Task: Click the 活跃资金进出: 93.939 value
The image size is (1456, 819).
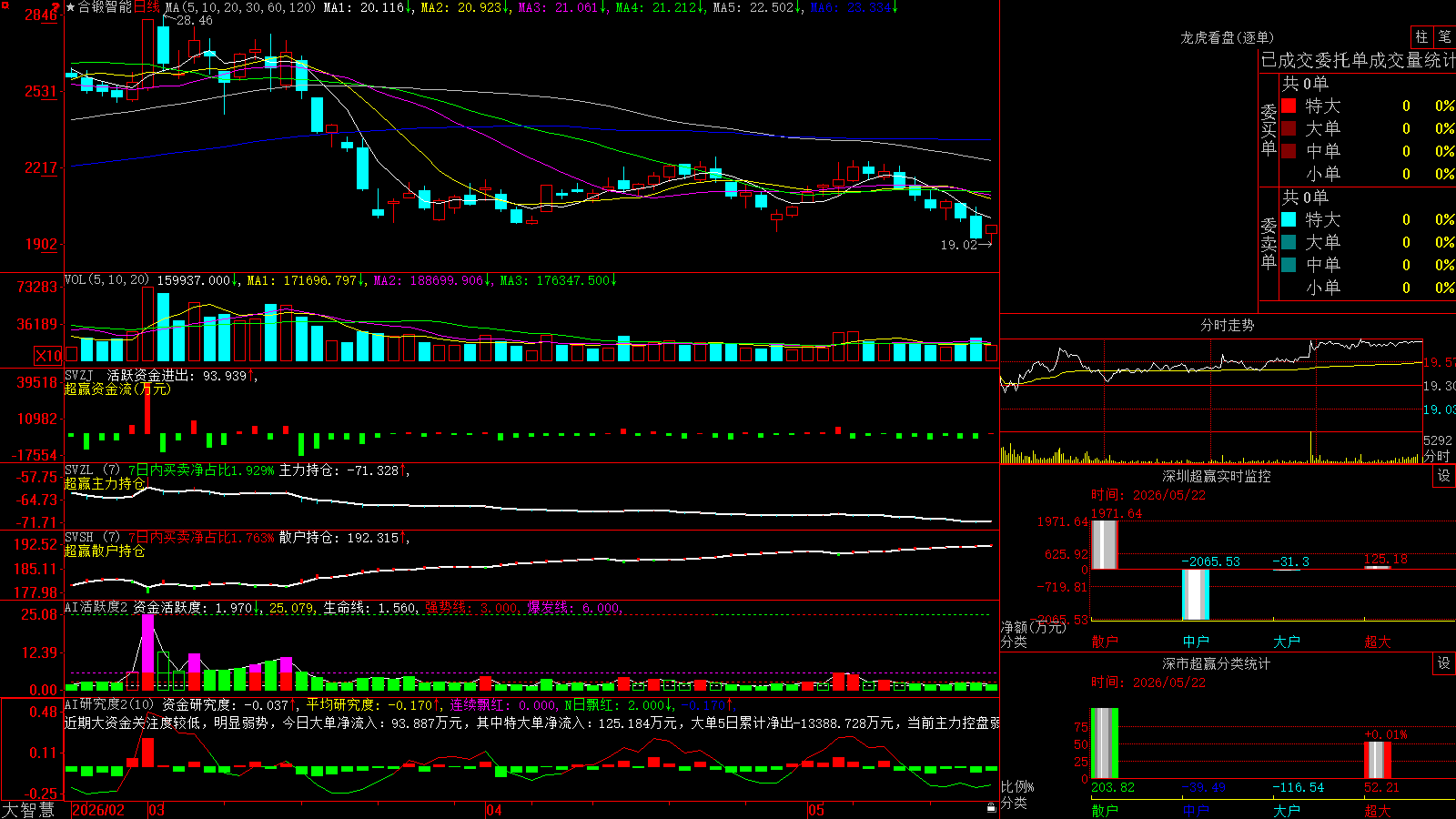Action: pos(177,375)
